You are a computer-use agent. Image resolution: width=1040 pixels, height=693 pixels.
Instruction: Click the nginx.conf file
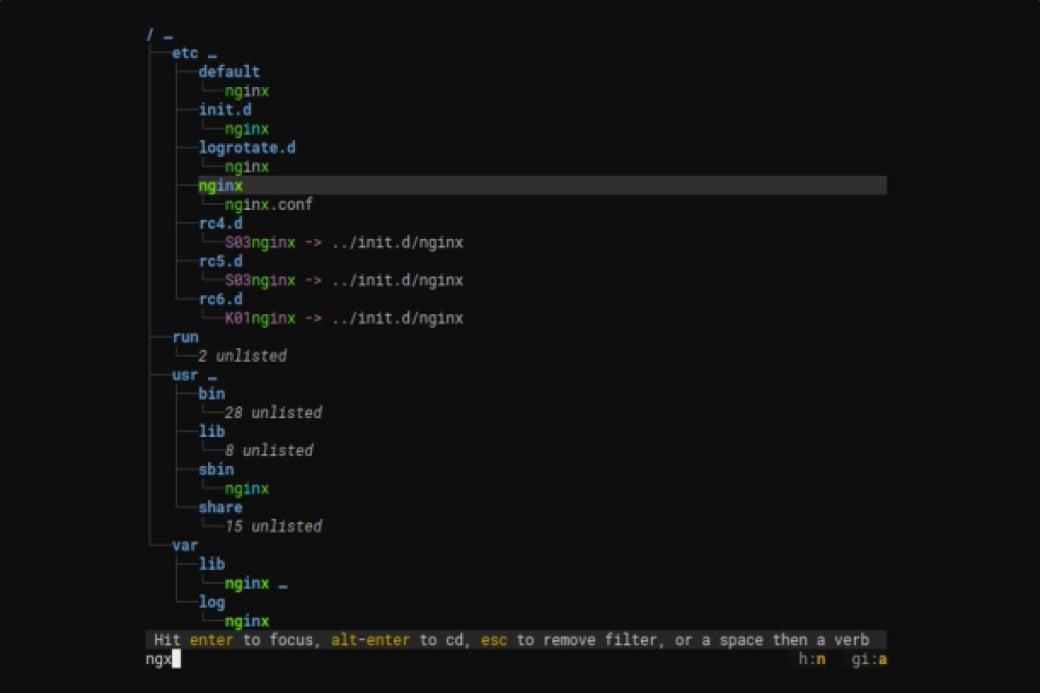coord(268,205)
